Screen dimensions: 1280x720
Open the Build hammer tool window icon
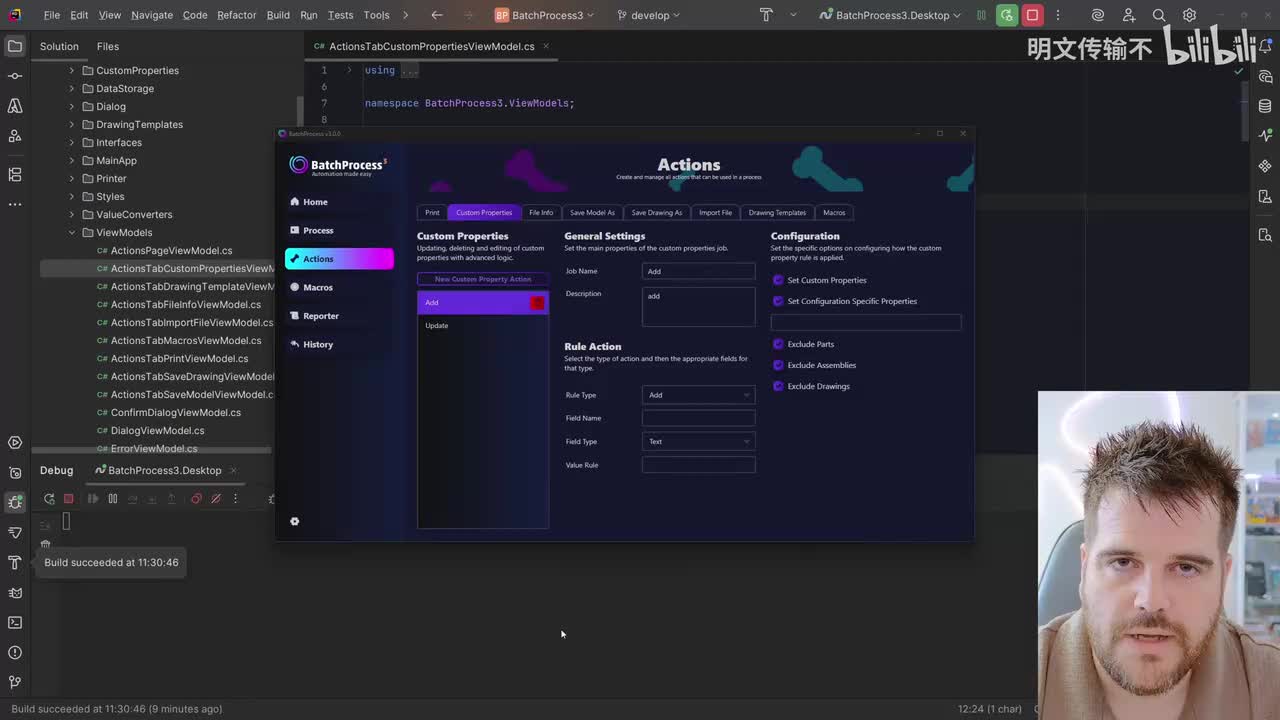tap(15, 563)
